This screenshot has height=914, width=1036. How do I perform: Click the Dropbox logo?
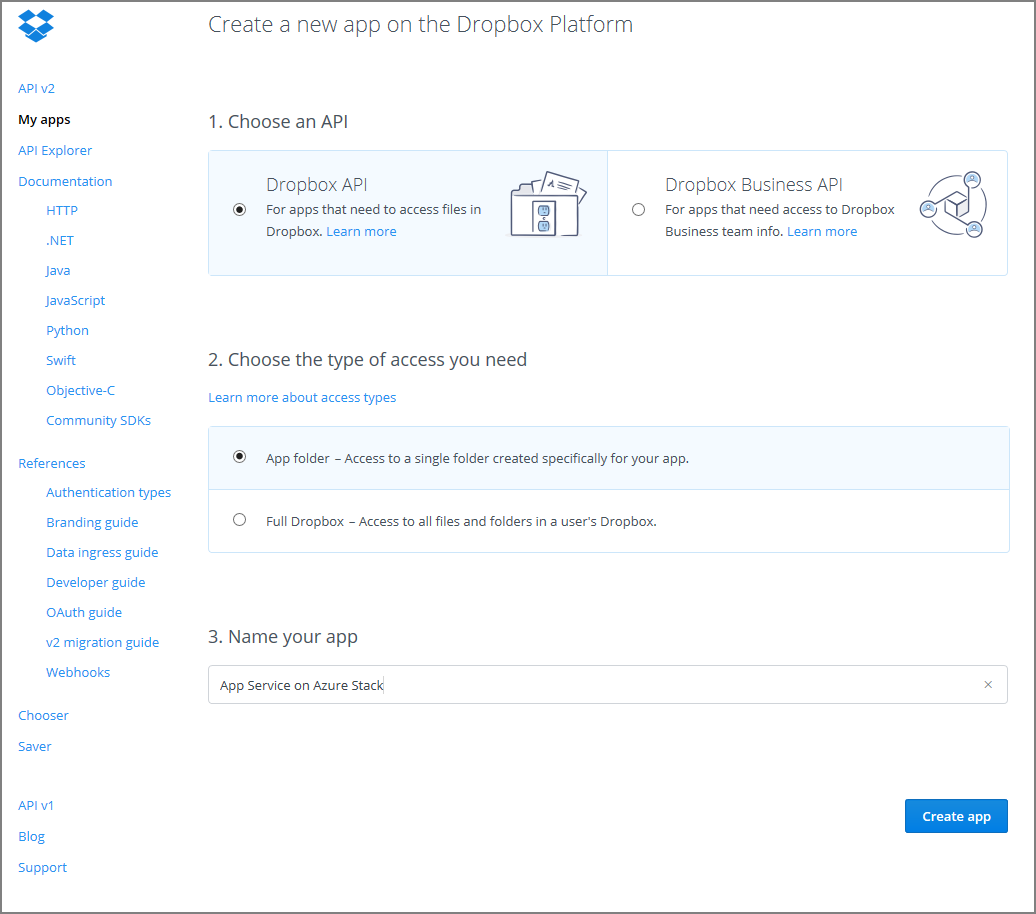click(36, 26)
